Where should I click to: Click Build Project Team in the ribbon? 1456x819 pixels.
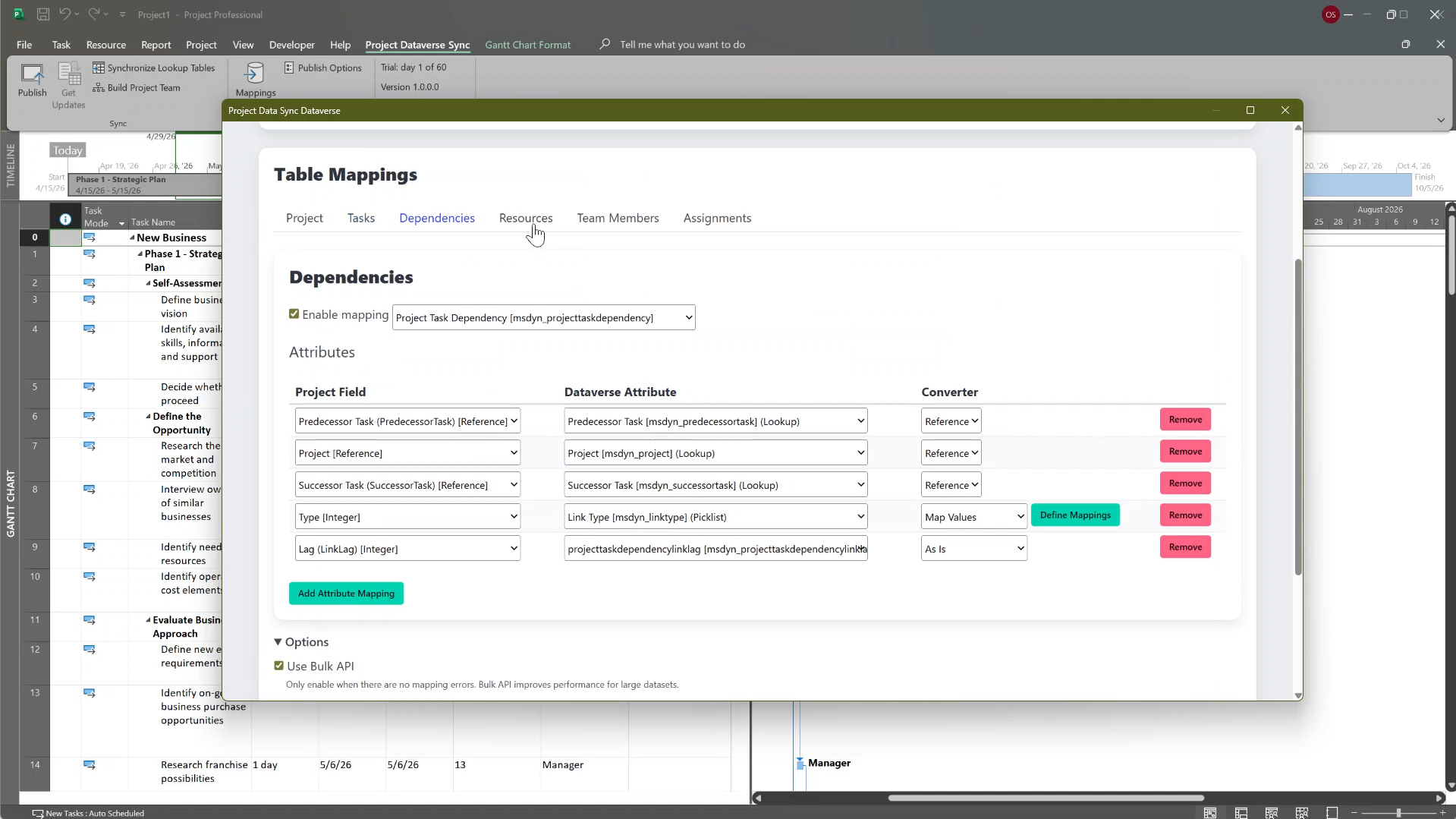(137, 87)
